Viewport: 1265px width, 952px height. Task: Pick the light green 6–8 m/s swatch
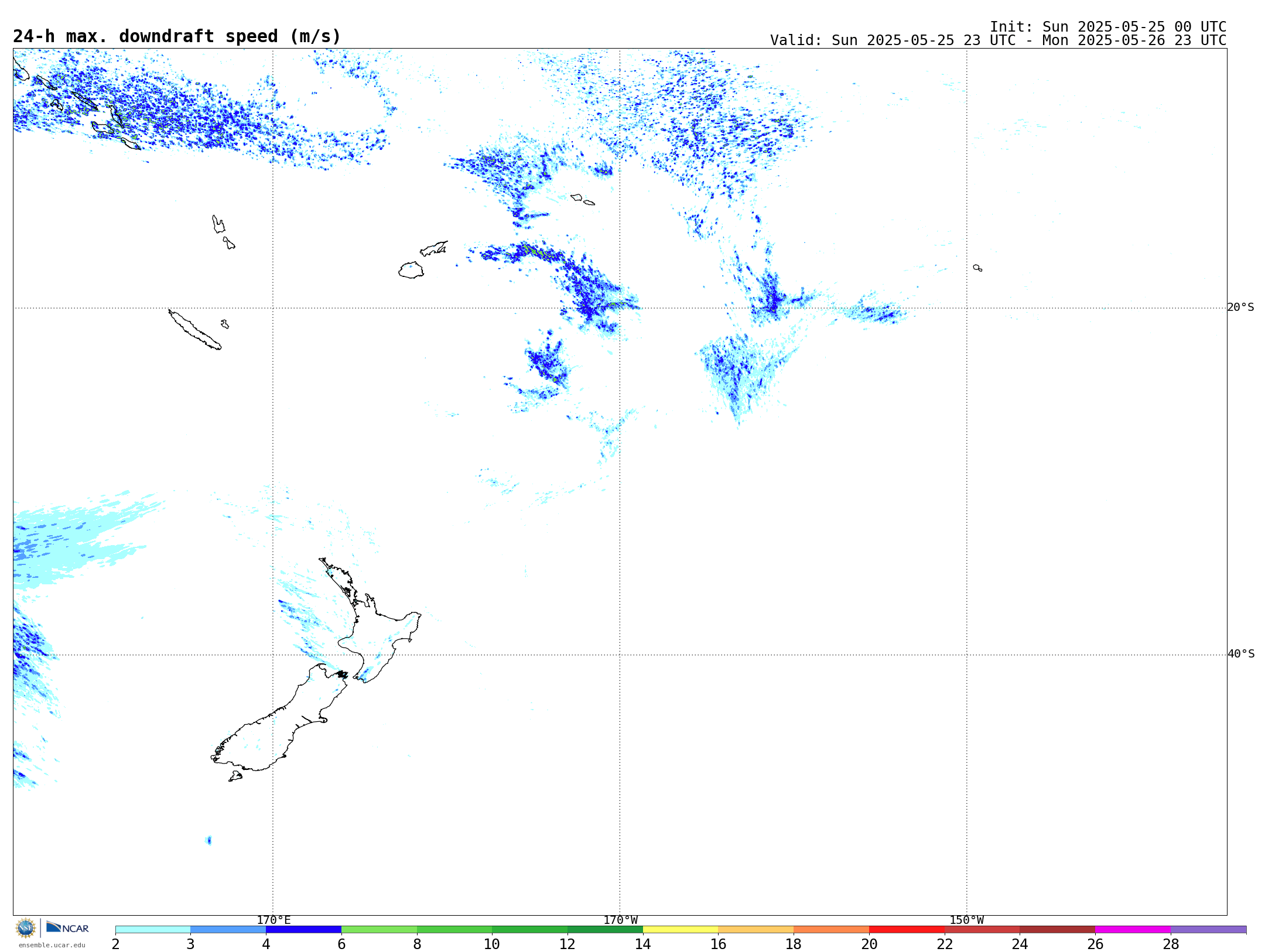coord(379,930)
